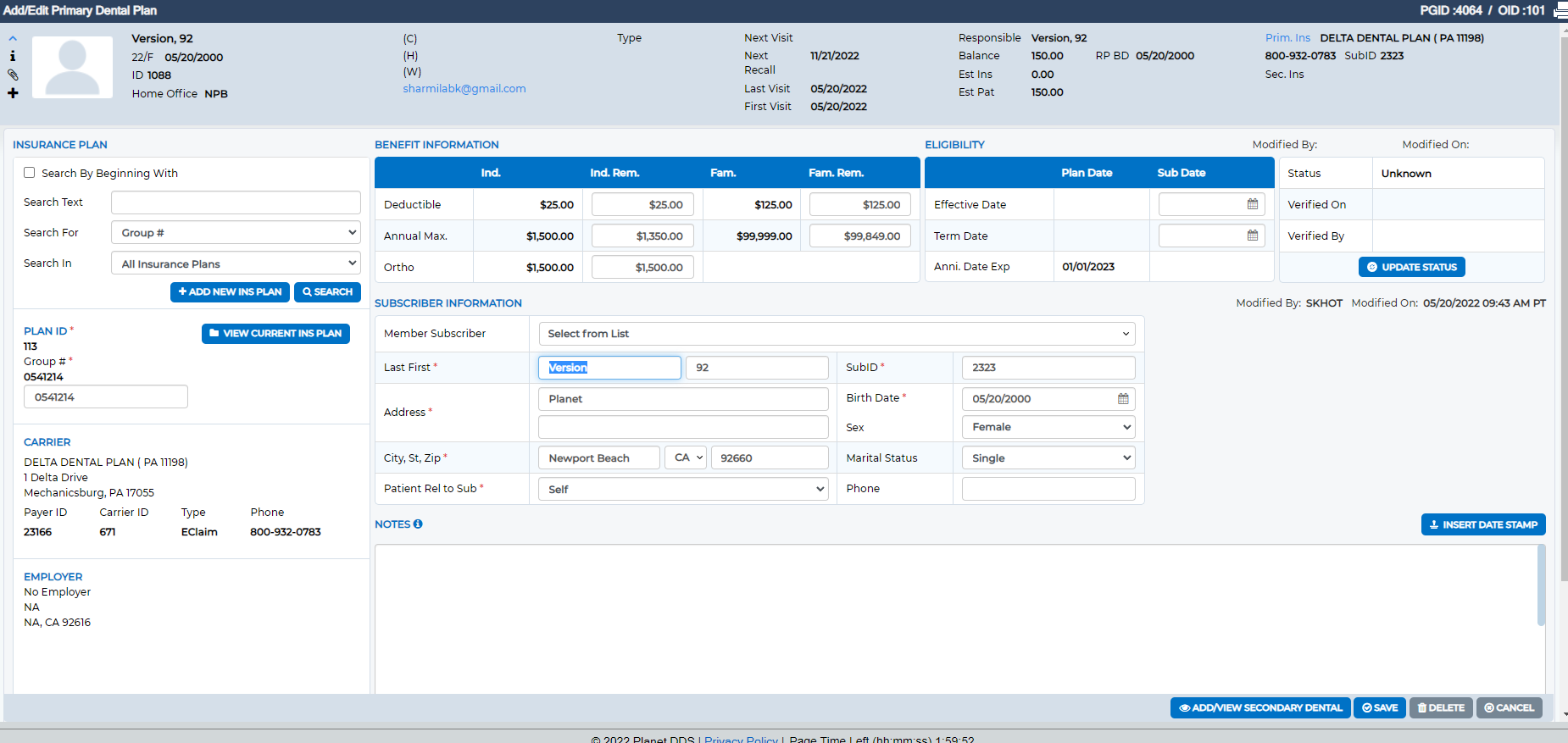Click Insert Date Stamp button
The width and height of the screenshot is (1568, 743).
[1483, 524]
